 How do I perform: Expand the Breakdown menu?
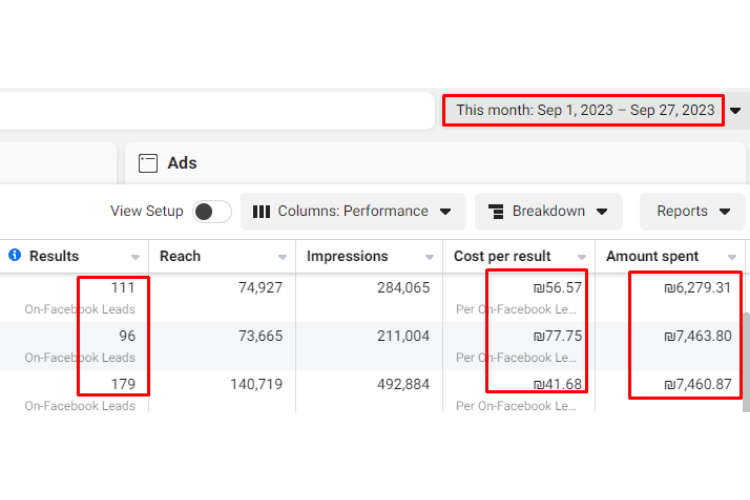pos(549,211)
